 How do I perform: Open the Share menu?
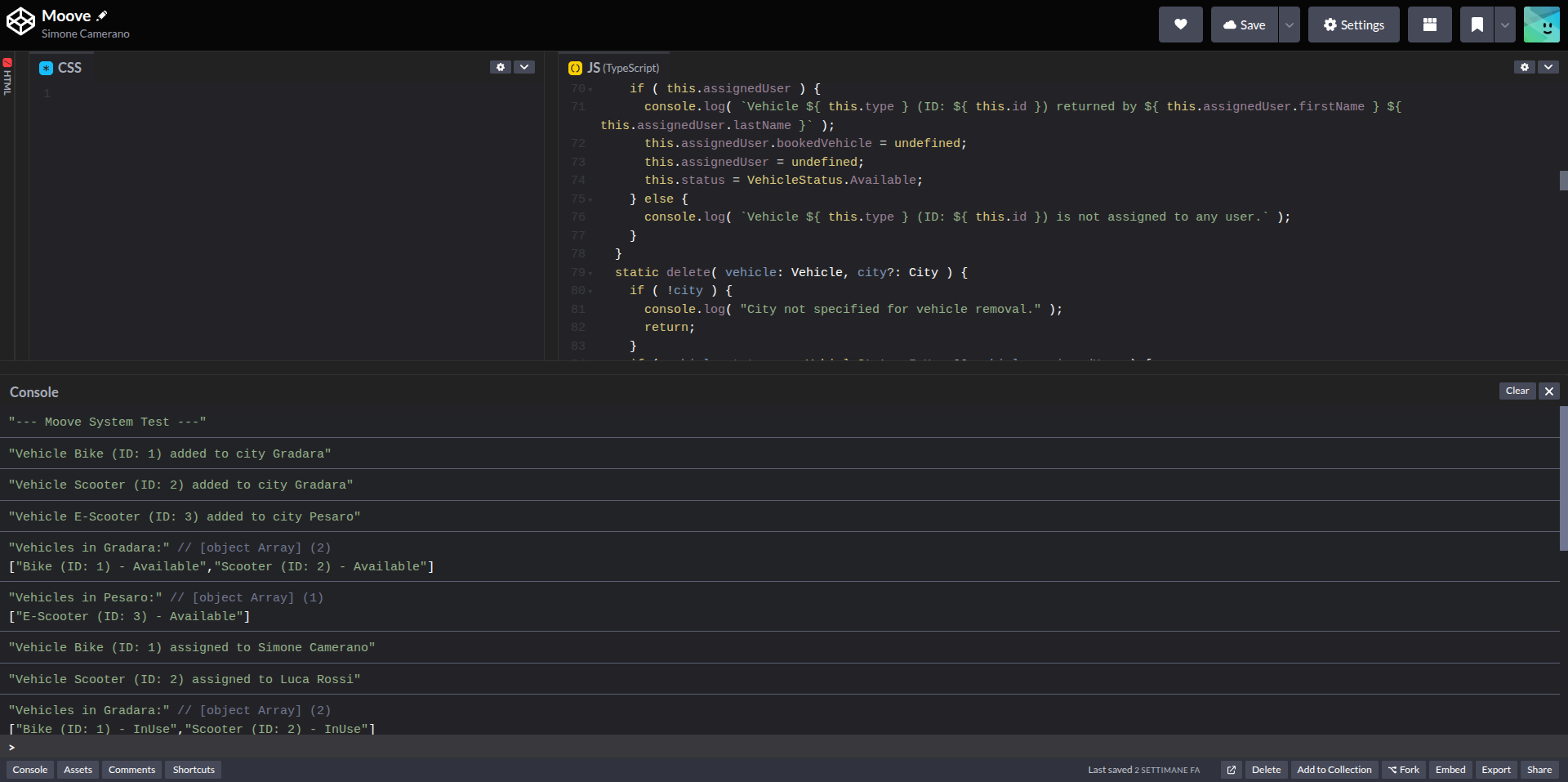point(1539,770)
